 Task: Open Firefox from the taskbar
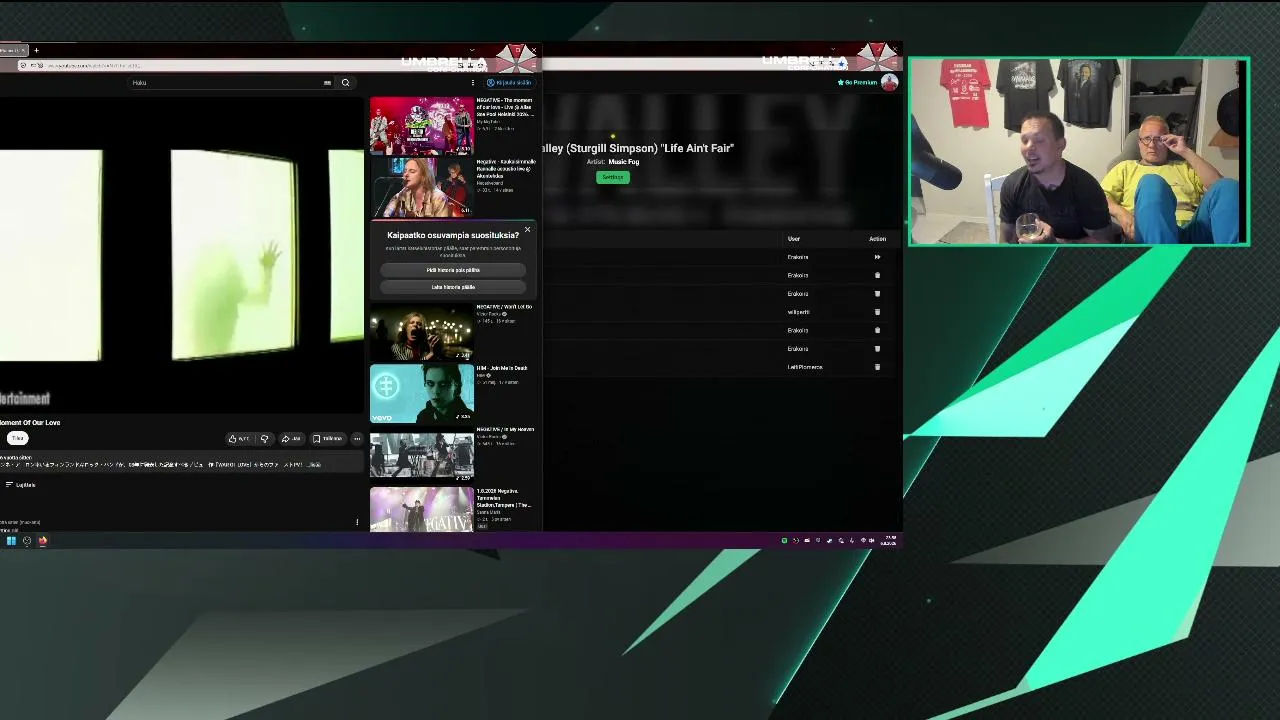(x=43, y=541)
